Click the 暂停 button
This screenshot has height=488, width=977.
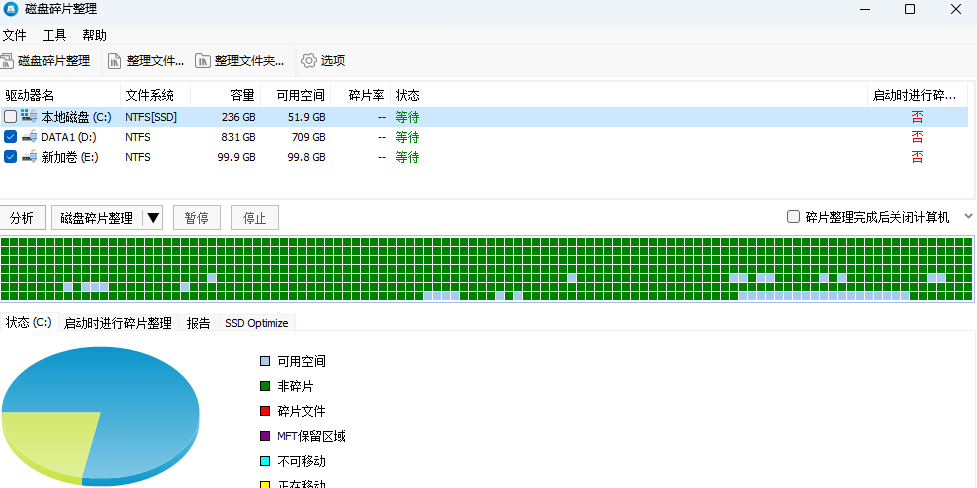197,218
